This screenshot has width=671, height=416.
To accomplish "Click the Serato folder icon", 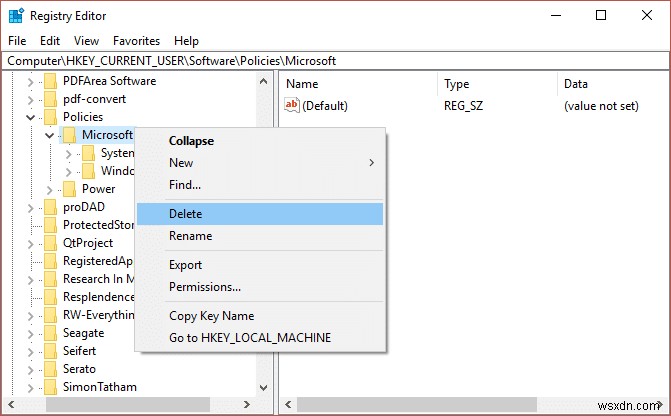I will [50, 368].
